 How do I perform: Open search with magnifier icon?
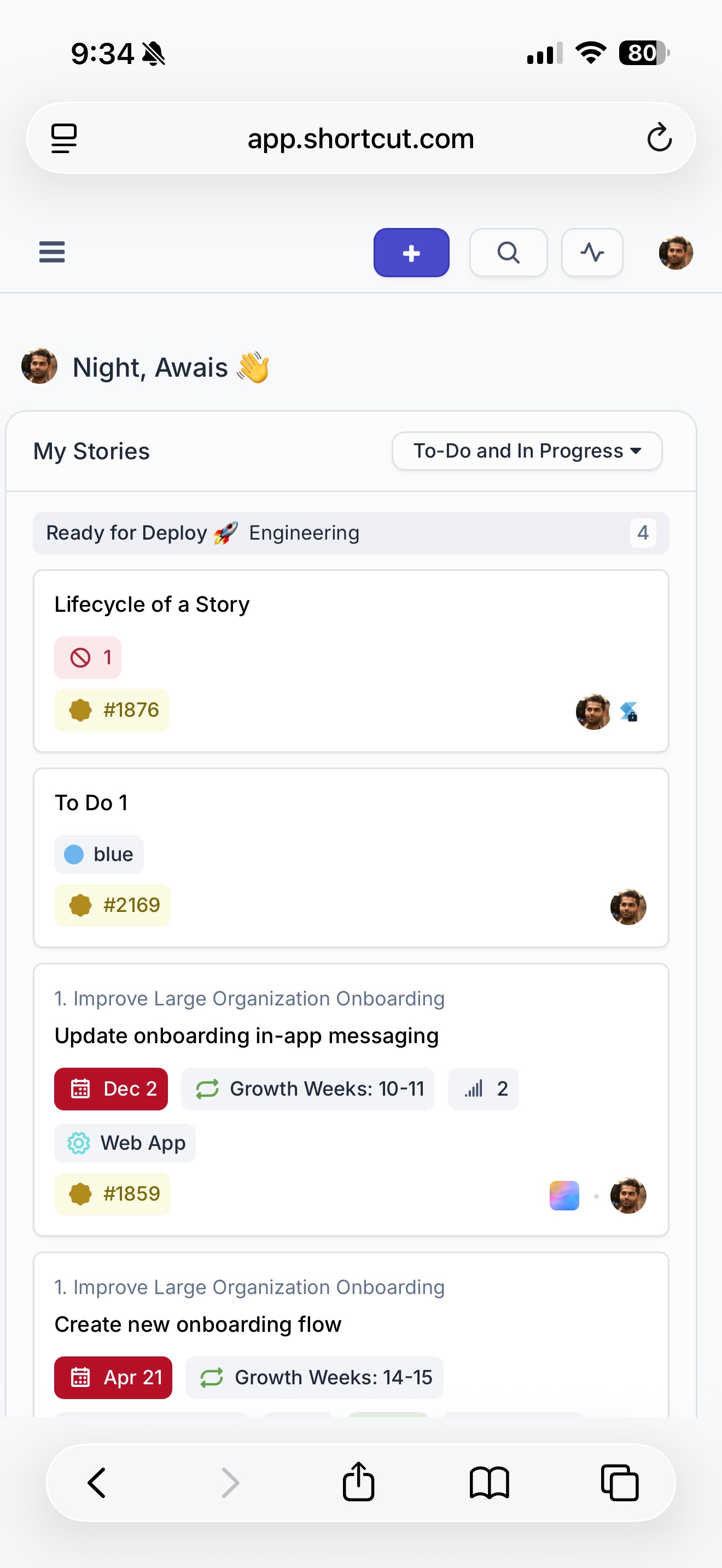pyautogui.click(x=508, y=253)
